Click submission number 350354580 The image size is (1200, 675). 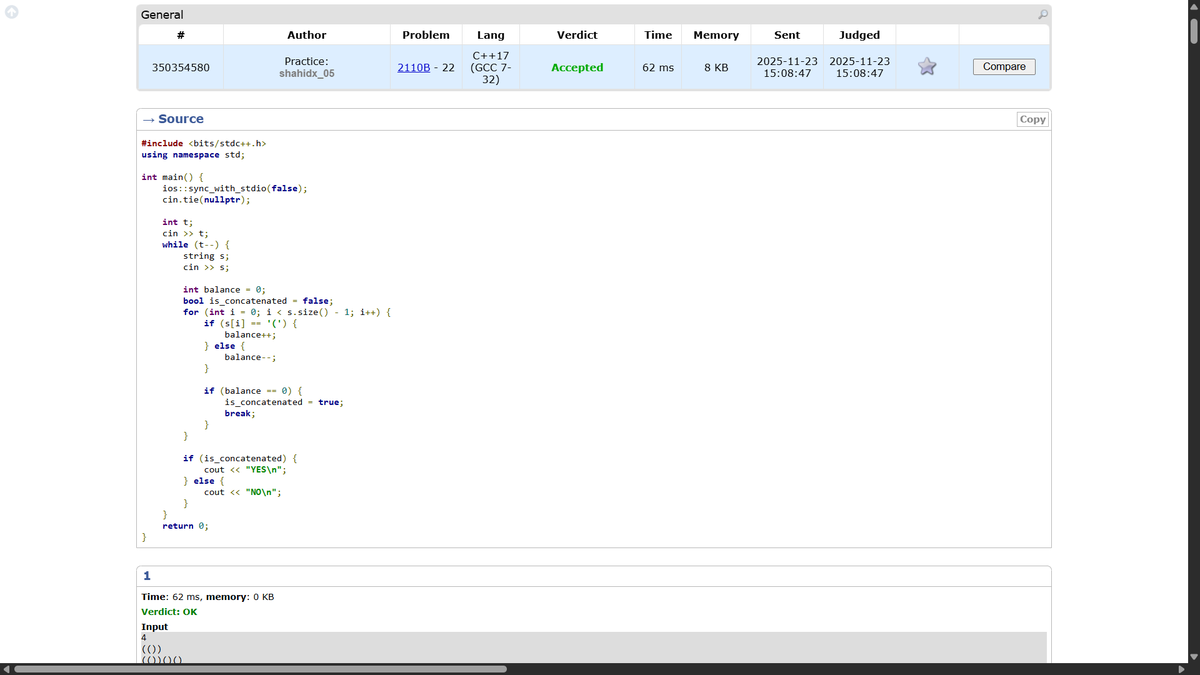[x=180, y=68]
